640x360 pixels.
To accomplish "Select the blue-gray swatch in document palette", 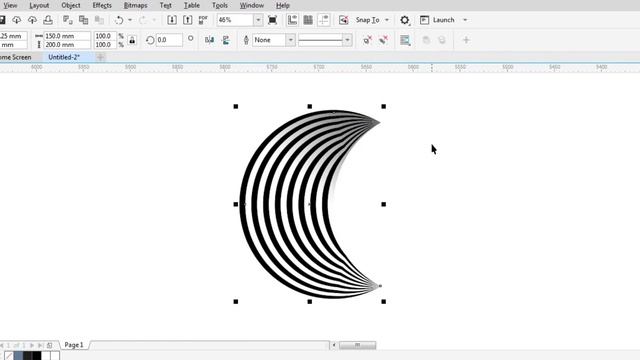I will click(x=18, y=356).
